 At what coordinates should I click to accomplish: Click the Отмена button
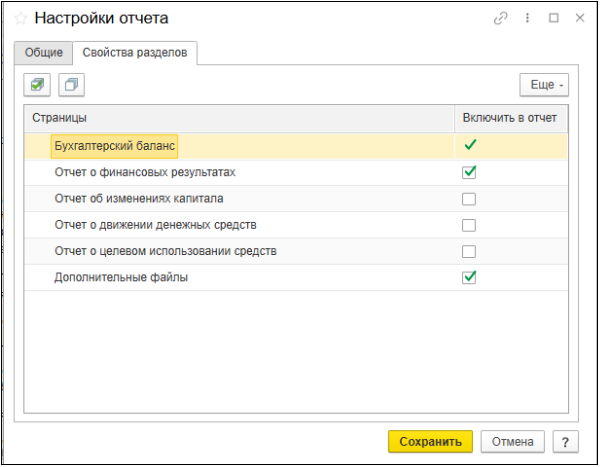pos(512,442)
